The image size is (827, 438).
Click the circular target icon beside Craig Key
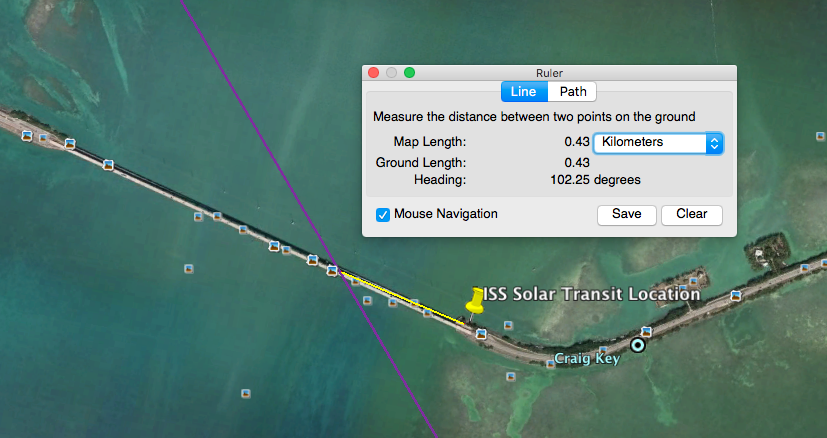pos(638,346)
